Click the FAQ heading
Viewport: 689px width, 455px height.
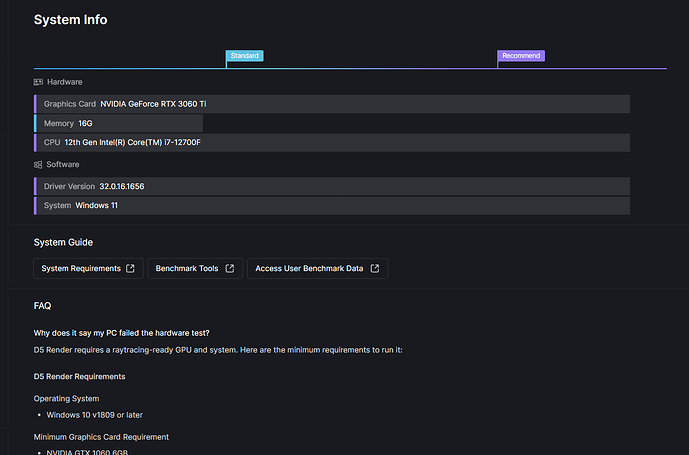(42, 306)
